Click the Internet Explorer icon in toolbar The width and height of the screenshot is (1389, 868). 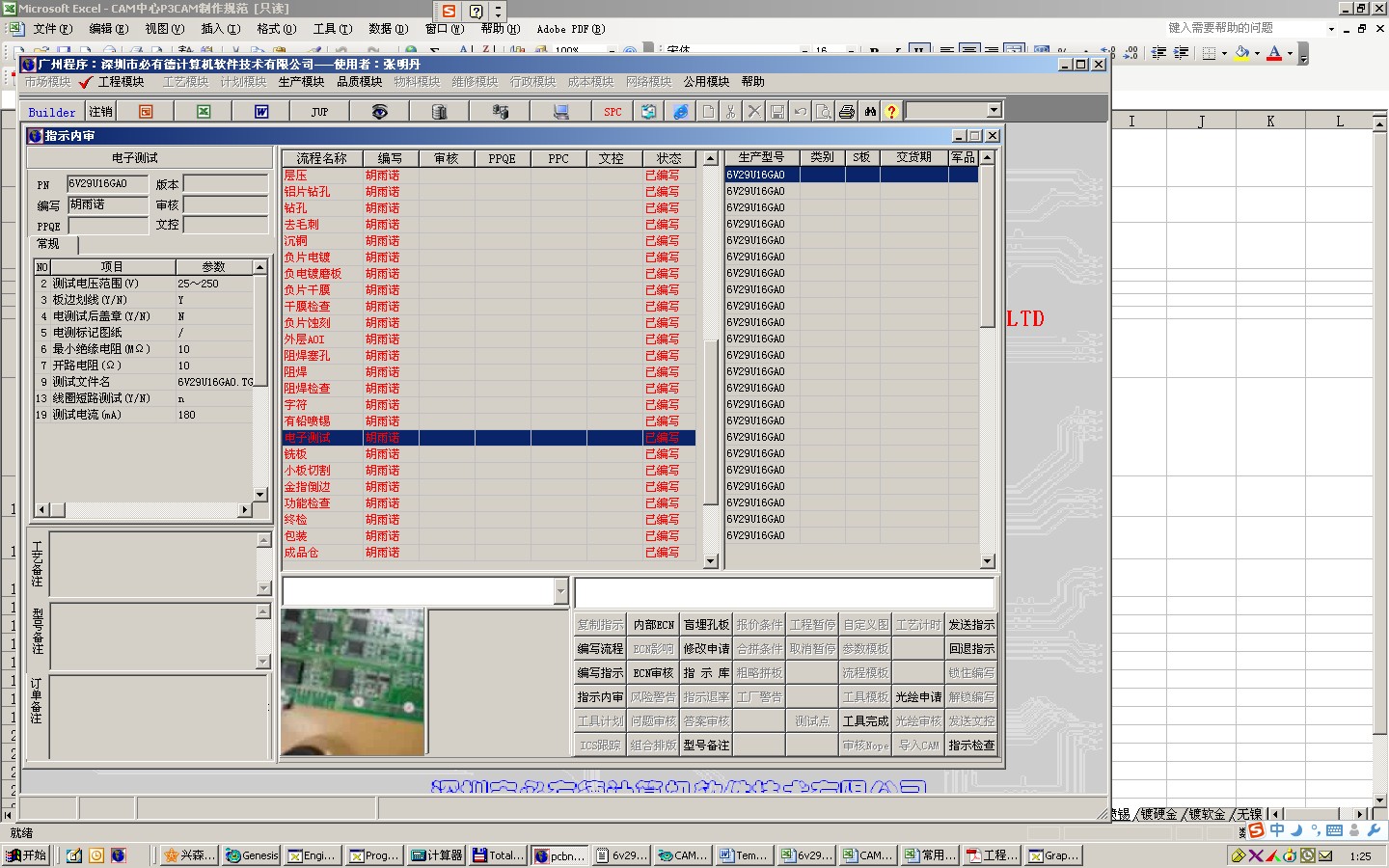681,112
